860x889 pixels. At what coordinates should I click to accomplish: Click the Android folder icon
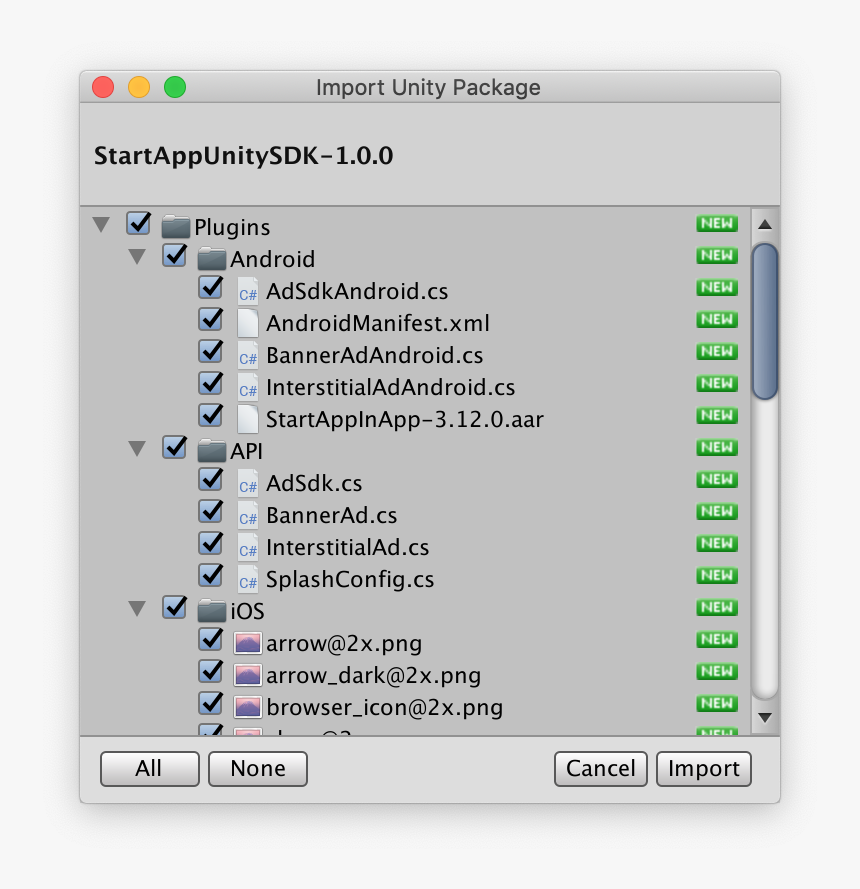click(x=211, y=259)
